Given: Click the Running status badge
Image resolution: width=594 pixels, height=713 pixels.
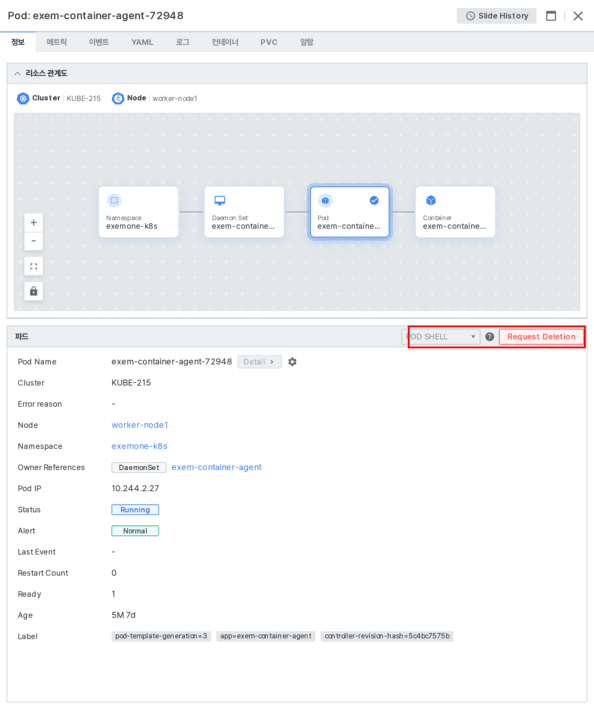Looking at the screenshot, I should point(135,510).
